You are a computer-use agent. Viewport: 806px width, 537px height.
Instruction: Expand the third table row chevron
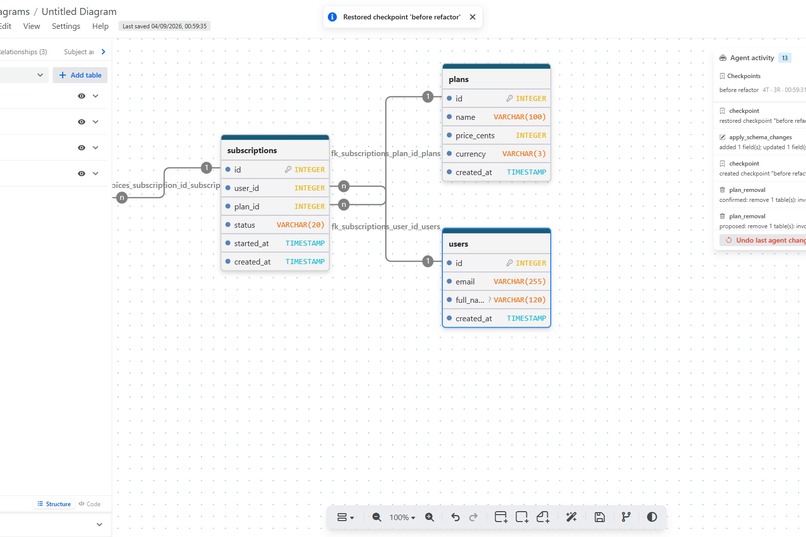click(96, 147)
